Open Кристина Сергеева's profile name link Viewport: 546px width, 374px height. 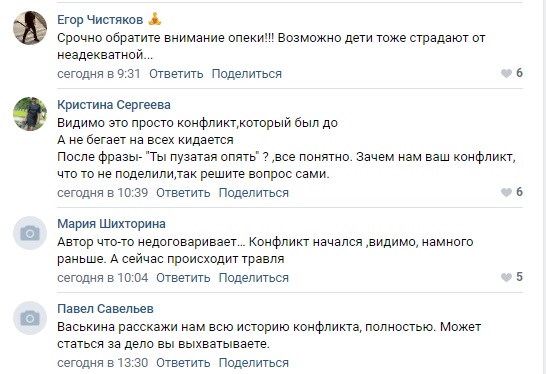(x=114, y=105)
